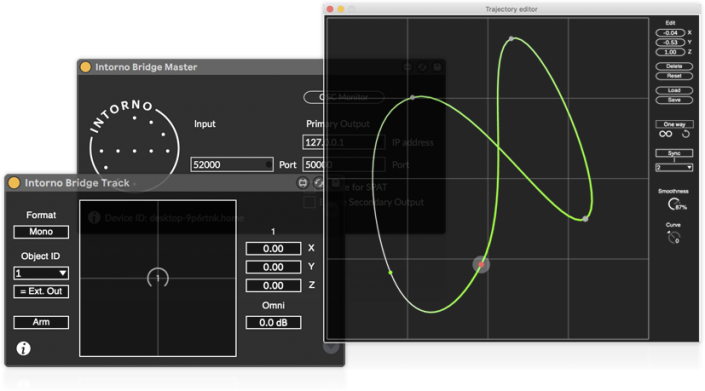Click the info icon in Bridge Track
Viewport: 705px width, 391px height.
coord(23,348)
